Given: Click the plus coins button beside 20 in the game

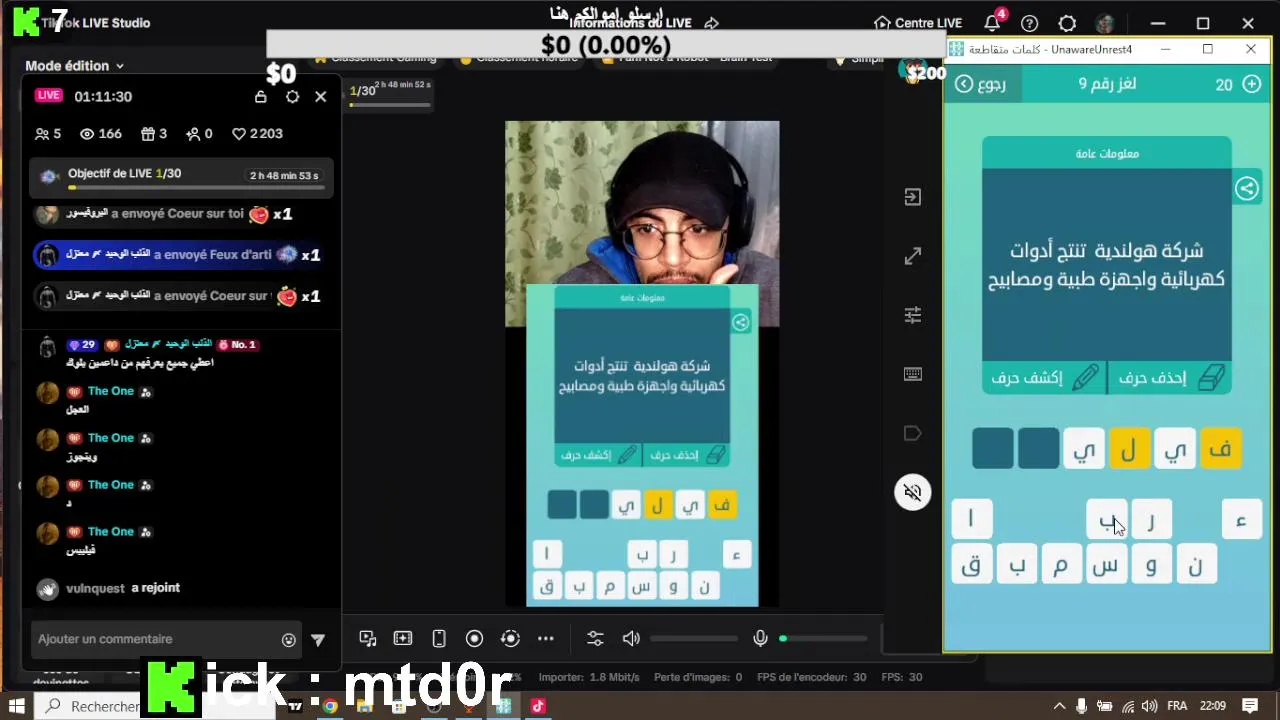Looking at the screenshot, I should [1251, 84].
